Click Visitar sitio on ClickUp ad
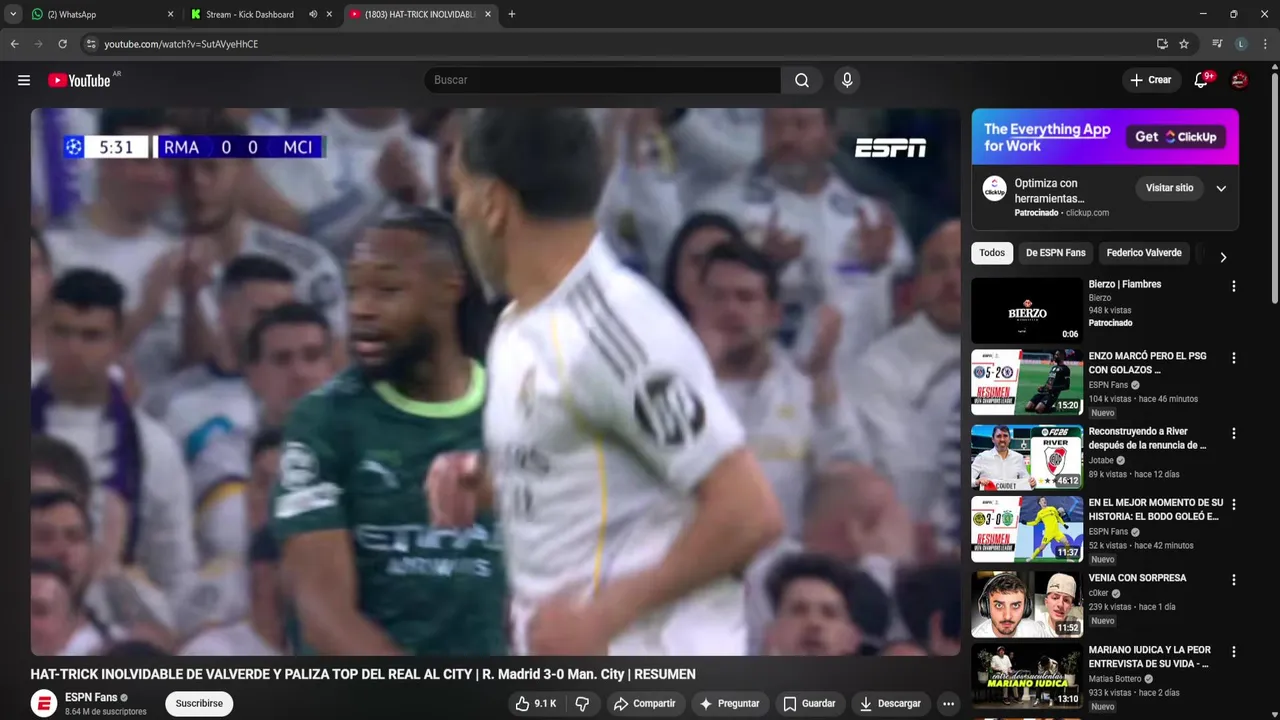This screenshot has height=720, width=1280. click(x=1169, y=188)
